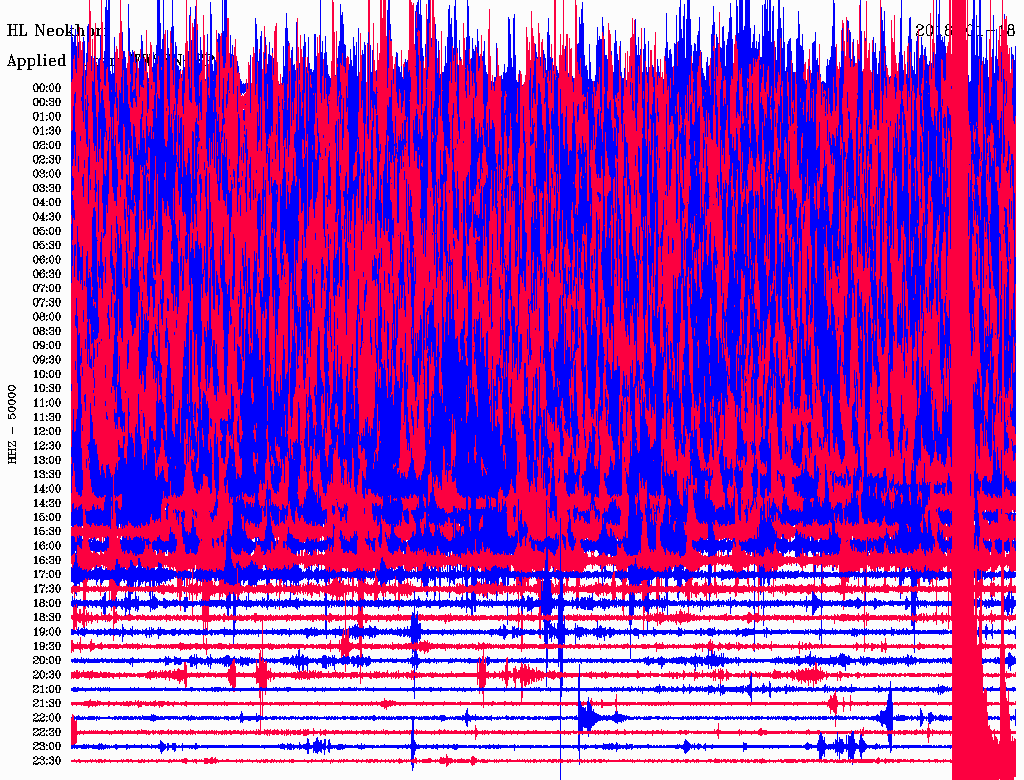
Task: Click the '20:30' time label
Action: (x=47, y=675)
